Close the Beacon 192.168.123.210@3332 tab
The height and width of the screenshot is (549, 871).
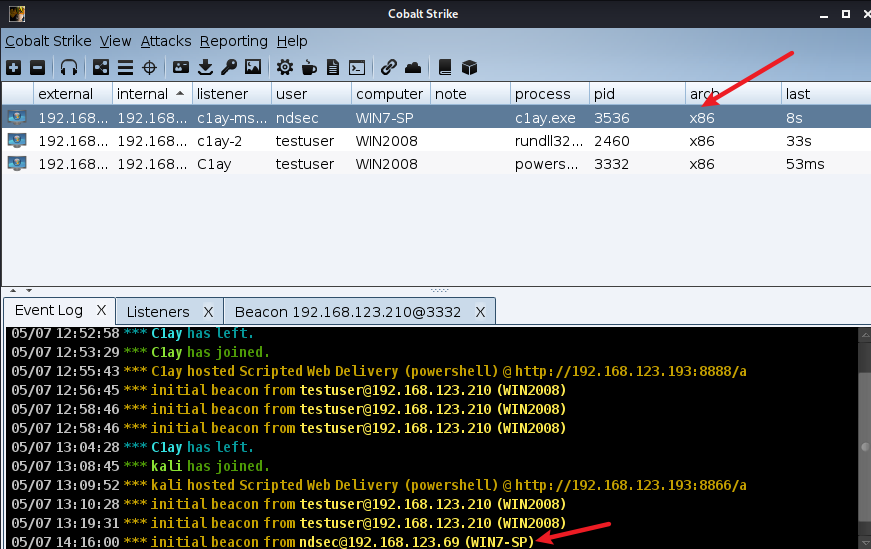(480, 312)
